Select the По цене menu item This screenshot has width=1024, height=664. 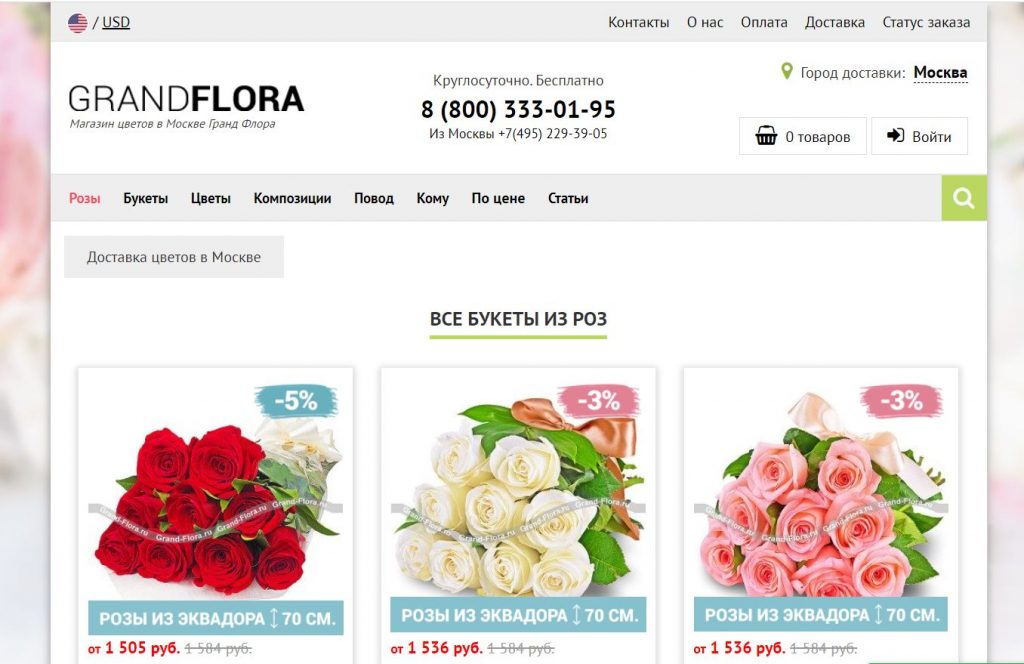coord(498,198)
